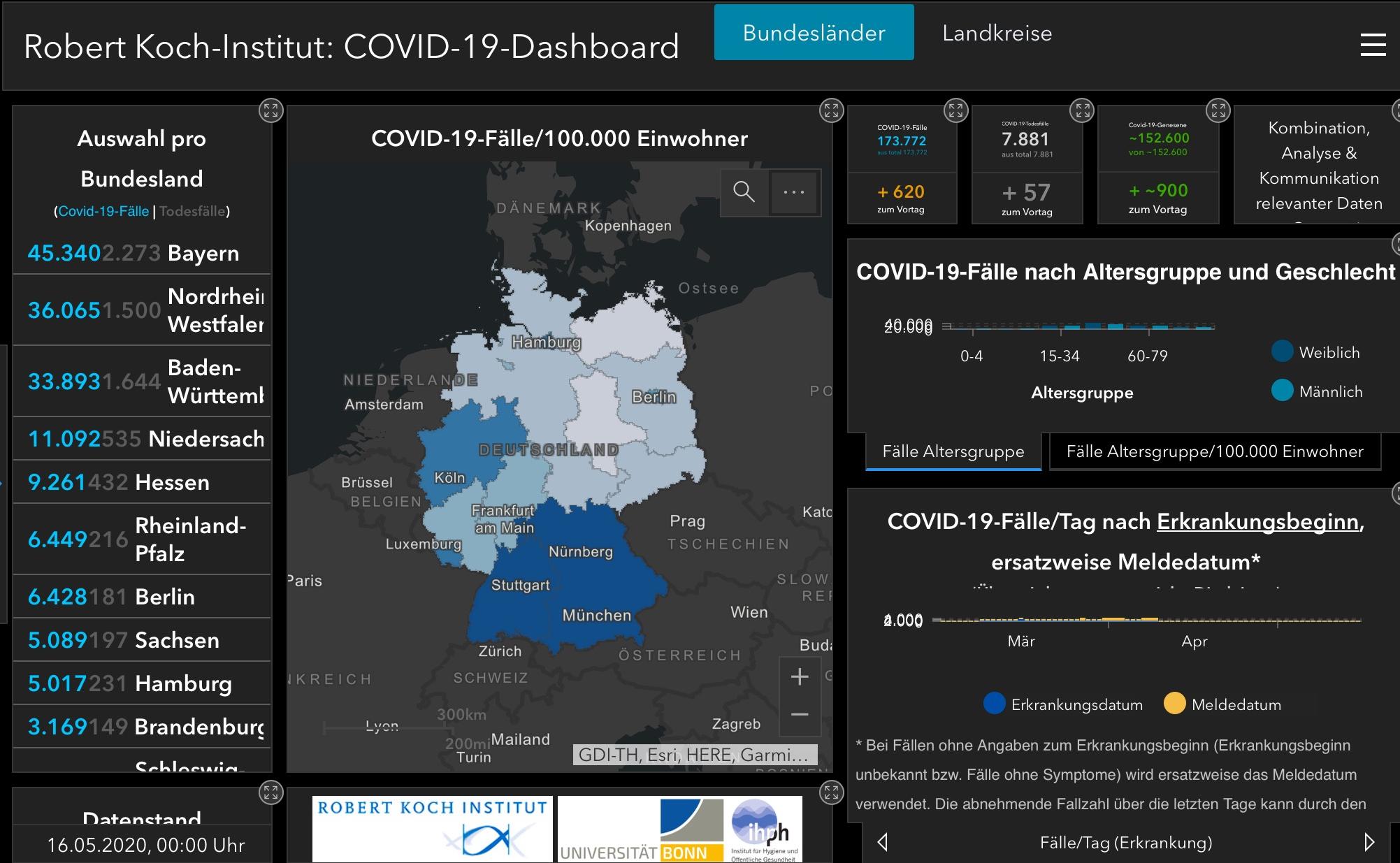
Task: Open the map ellipsis options menu
Action: click(x=793, y=192)
